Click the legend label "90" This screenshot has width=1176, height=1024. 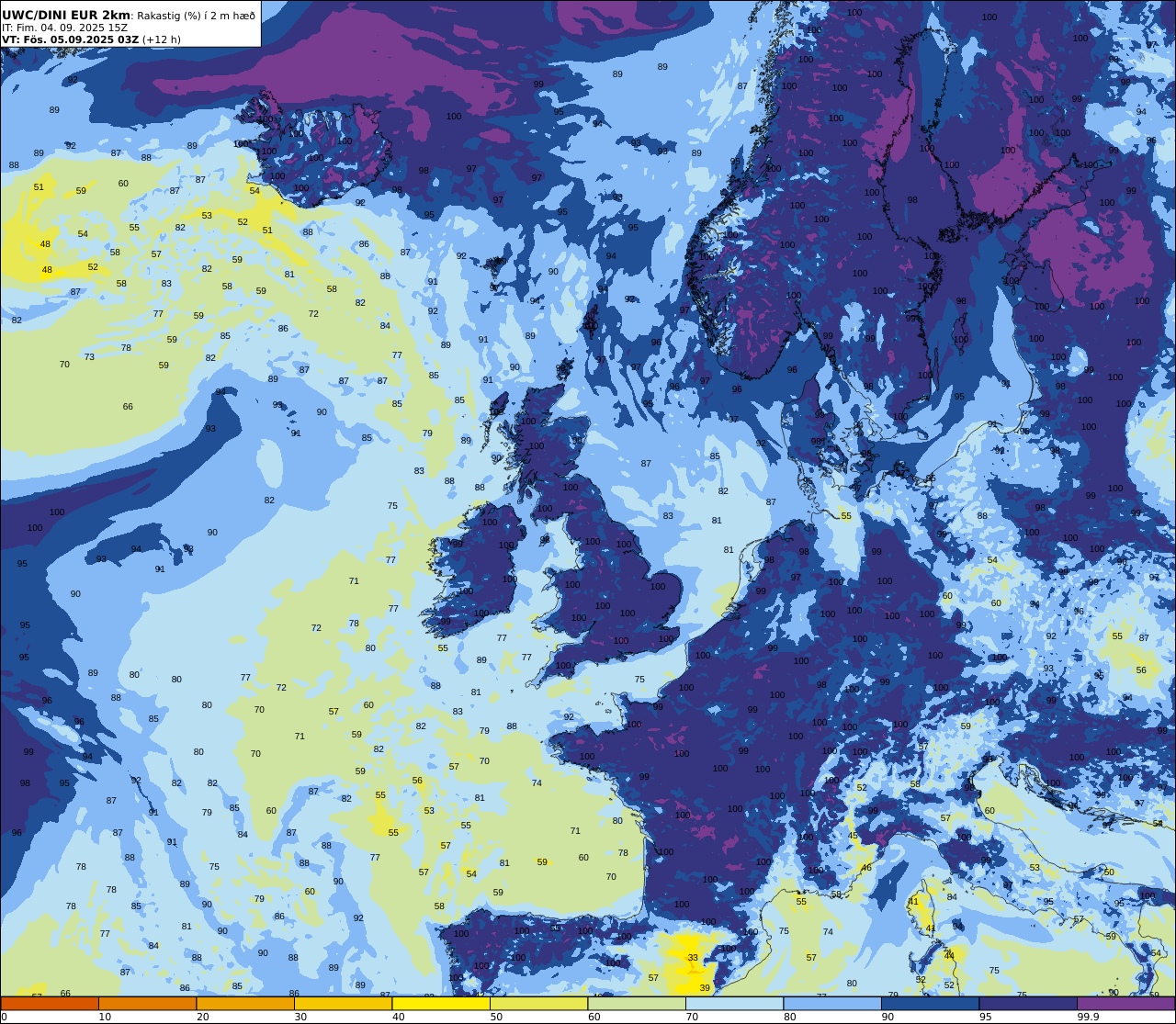click(x=888, y=1017)
